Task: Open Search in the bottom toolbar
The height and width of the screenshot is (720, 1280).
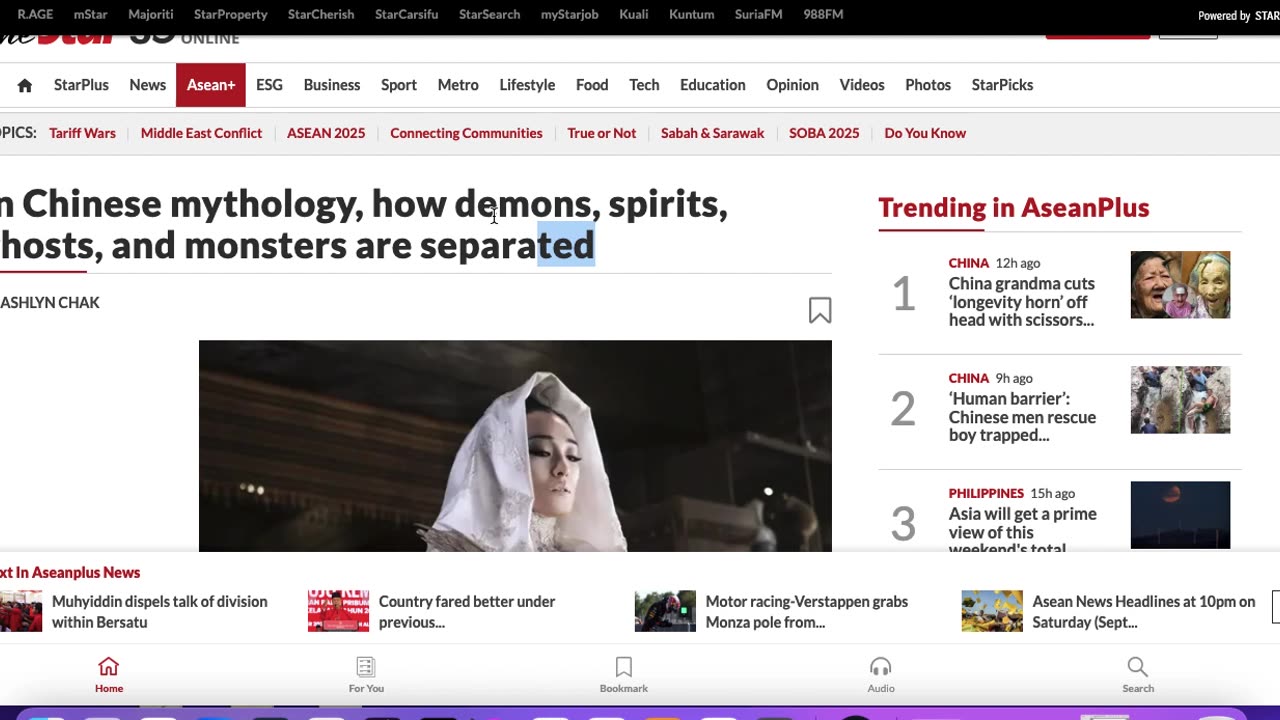Action: click(x=1138, y=675)
